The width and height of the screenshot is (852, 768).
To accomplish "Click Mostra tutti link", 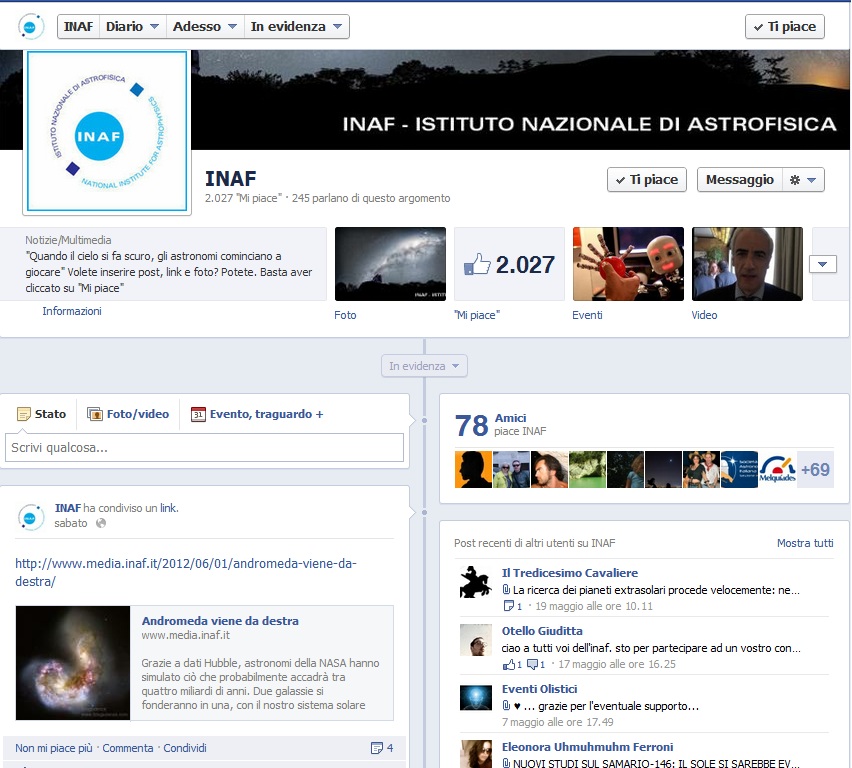I will click(804, 543).
